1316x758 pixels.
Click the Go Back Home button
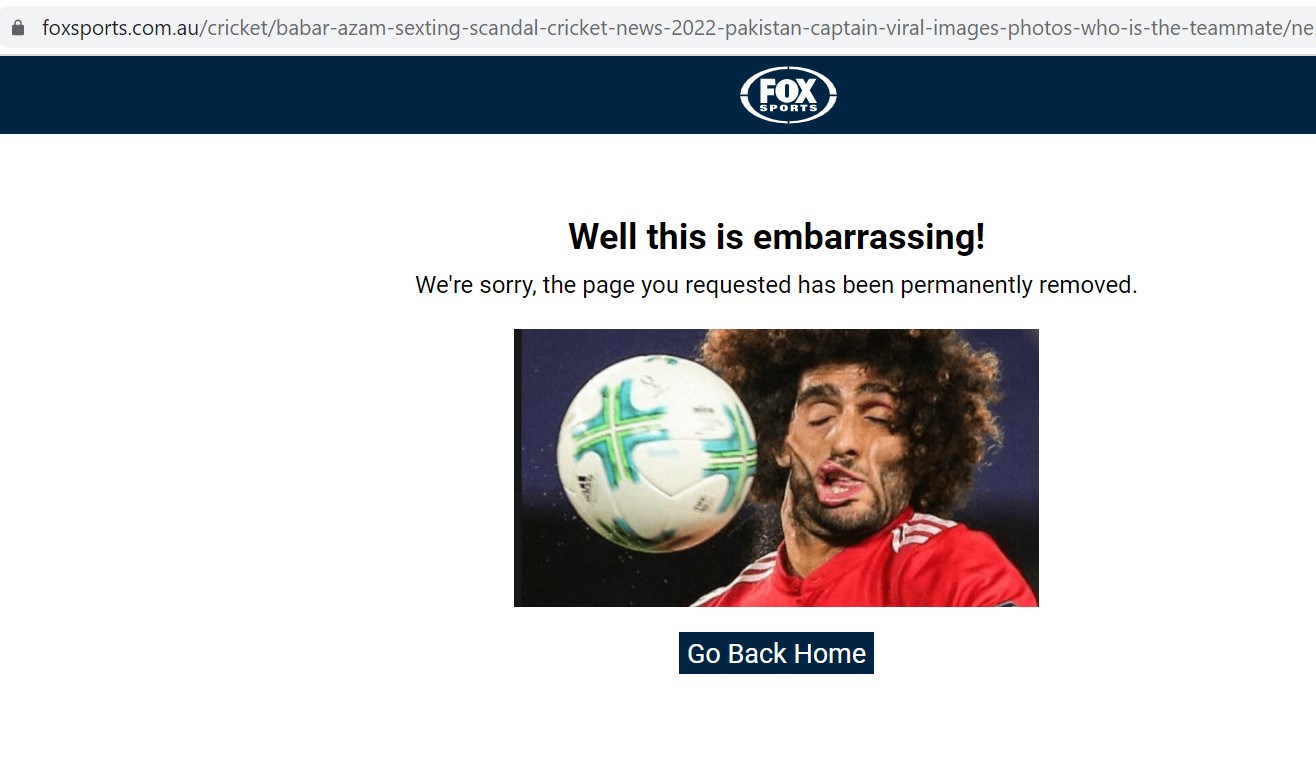pos(776,653)
